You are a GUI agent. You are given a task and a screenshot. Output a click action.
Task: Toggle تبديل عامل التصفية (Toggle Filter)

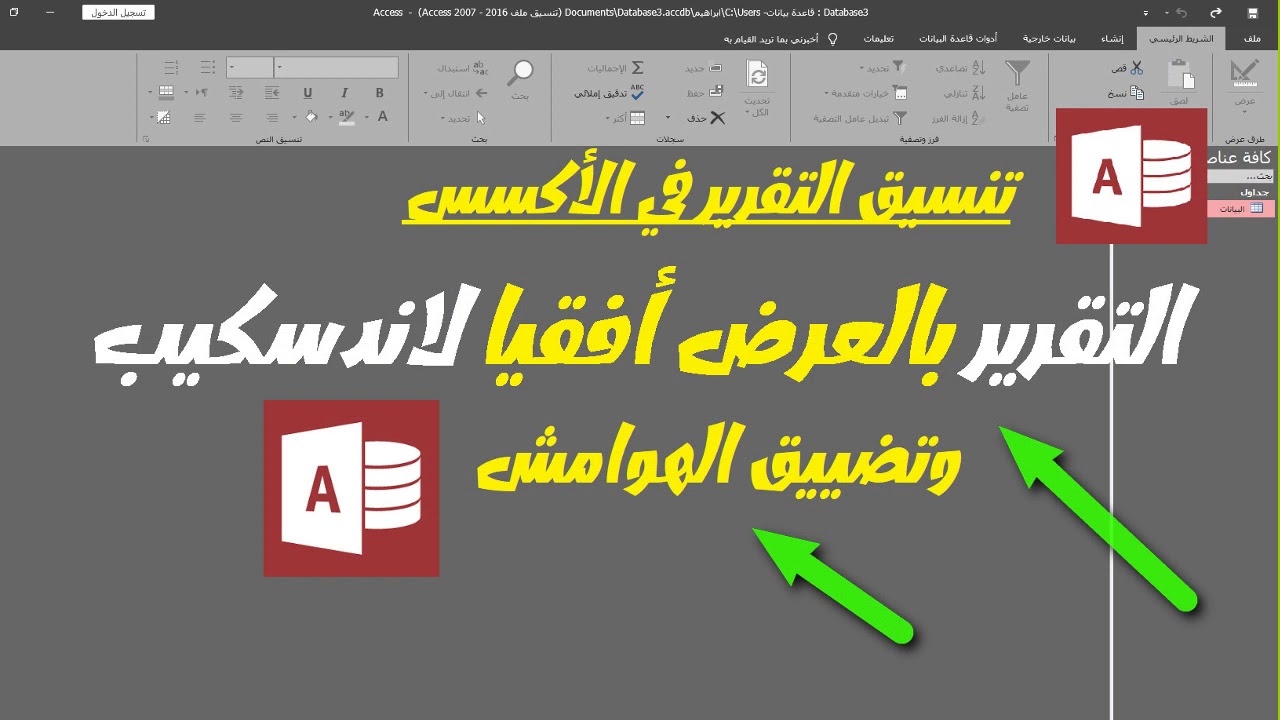(859, 118)
